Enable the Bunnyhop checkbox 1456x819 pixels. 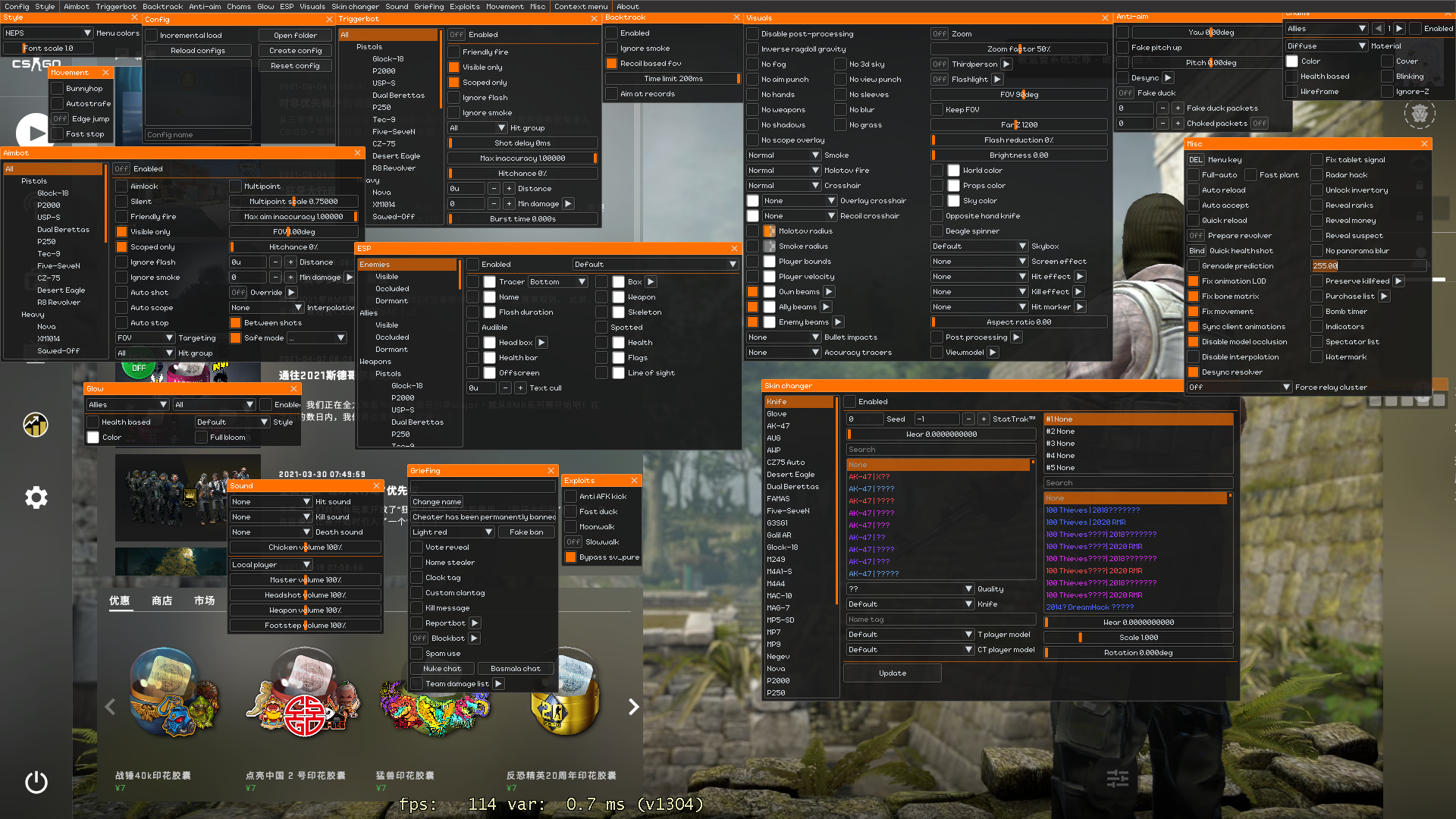click(x=58, y=89)
